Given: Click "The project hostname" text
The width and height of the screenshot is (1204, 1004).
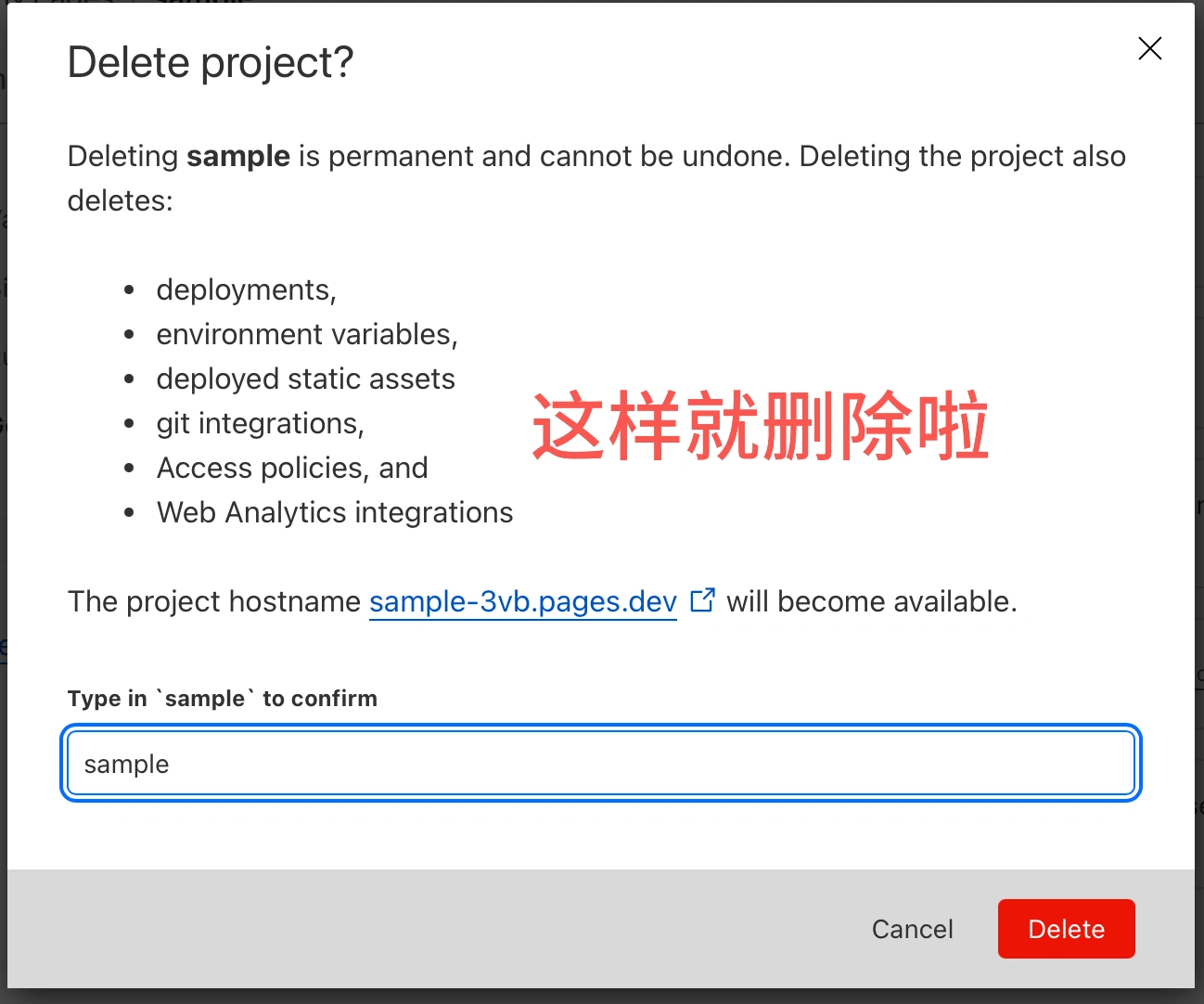Looking at the screenshot, I should [213, 601].
